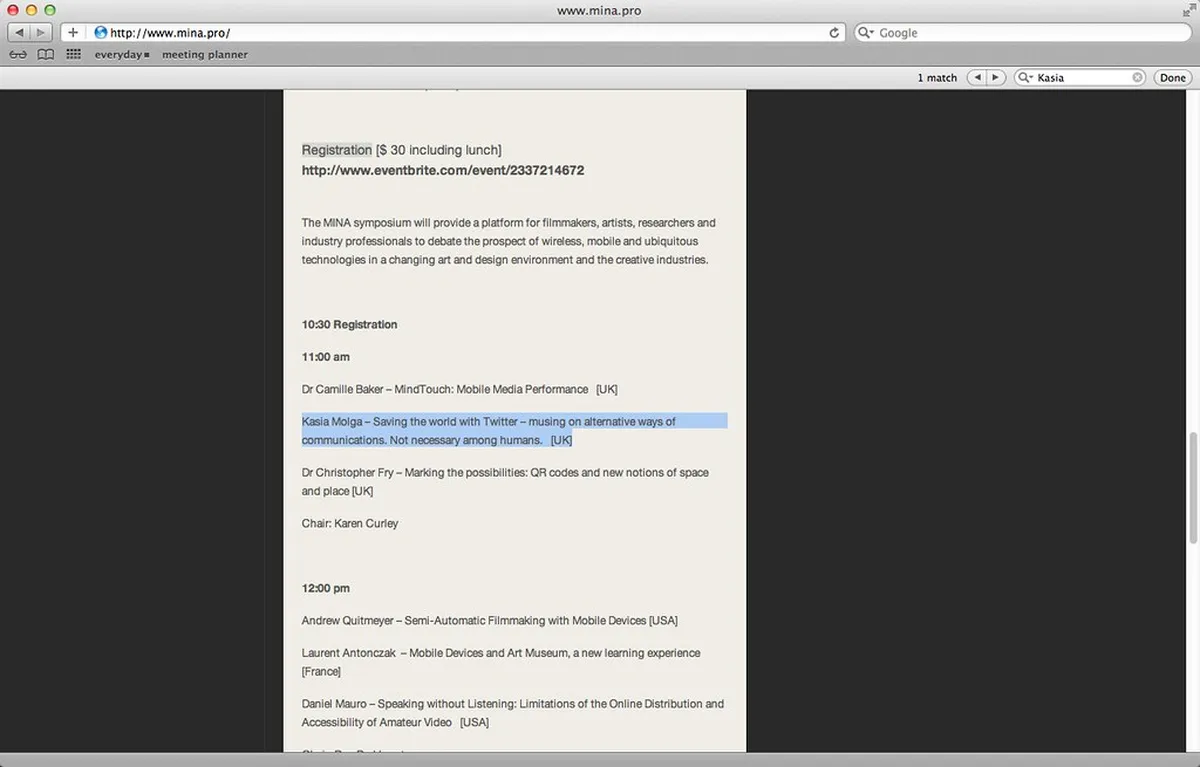Open Top Sites grid icon
The image size is (1200, 767).
coord(73,55)
